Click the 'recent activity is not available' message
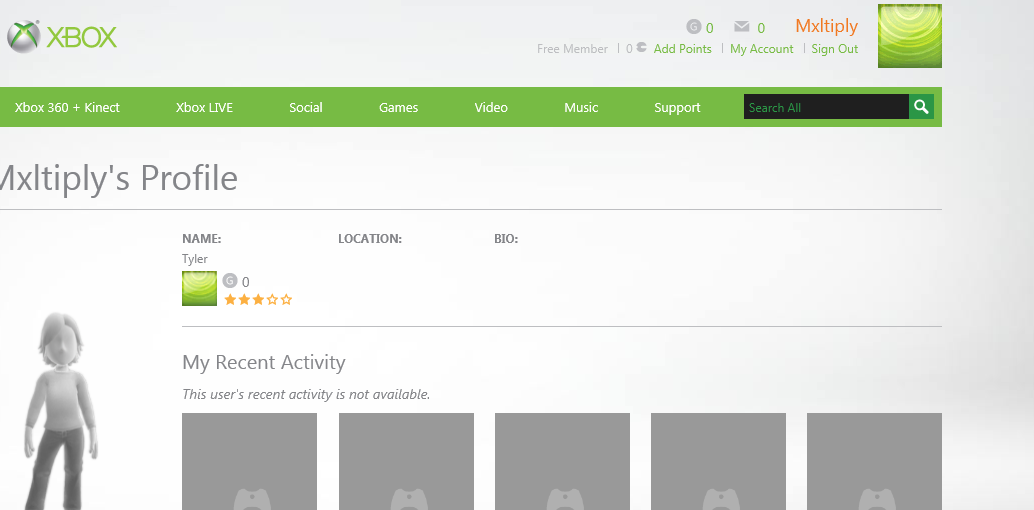Image resolution: width=1034 pixels, height=510 pixels. pos(306,395)
